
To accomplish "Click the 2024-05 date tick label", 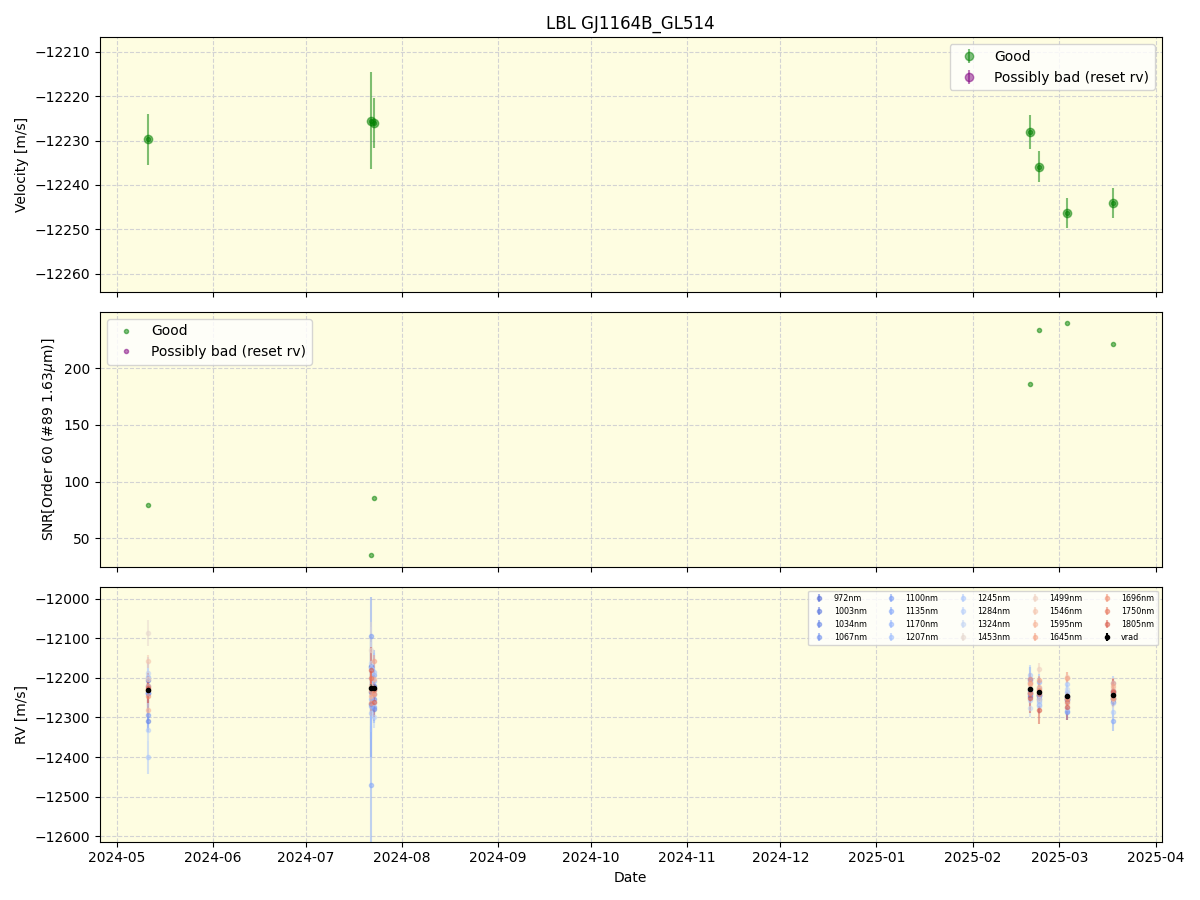I will (x=117, y=856).
